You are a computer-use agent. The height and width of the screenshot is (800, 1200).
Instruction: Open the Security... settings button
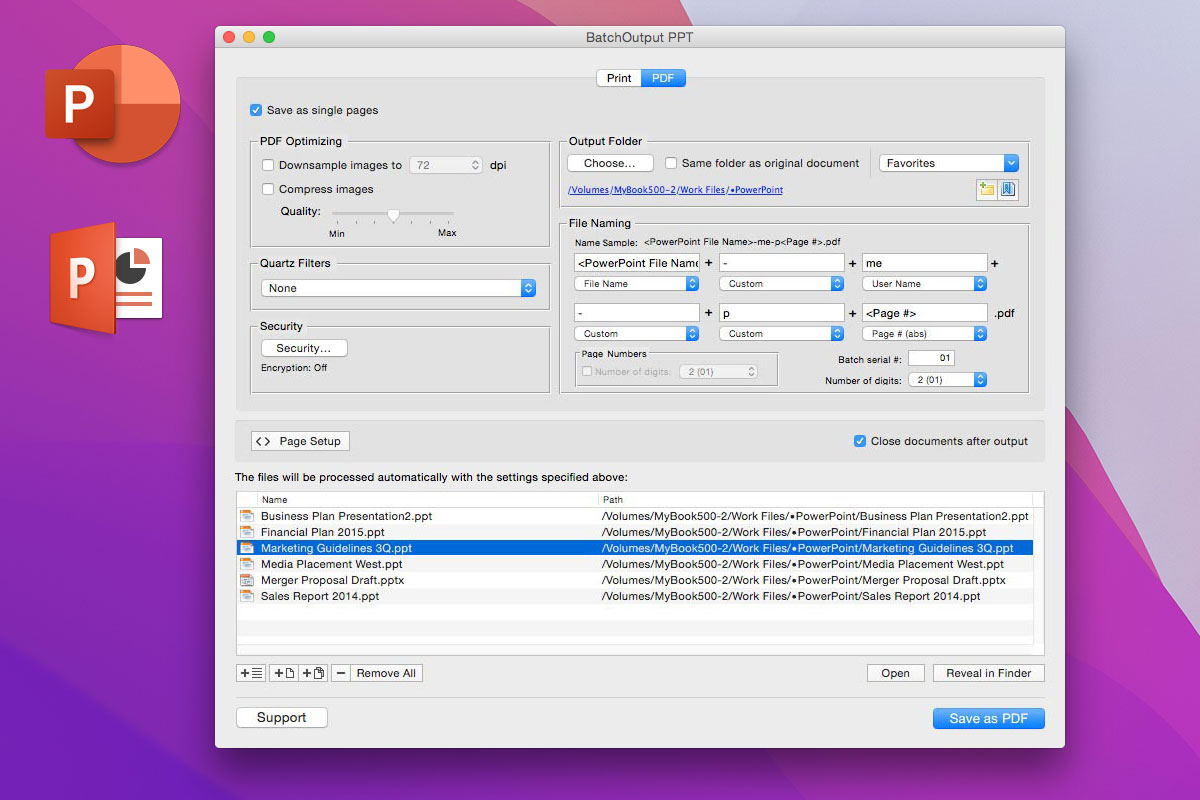(304, 348)
